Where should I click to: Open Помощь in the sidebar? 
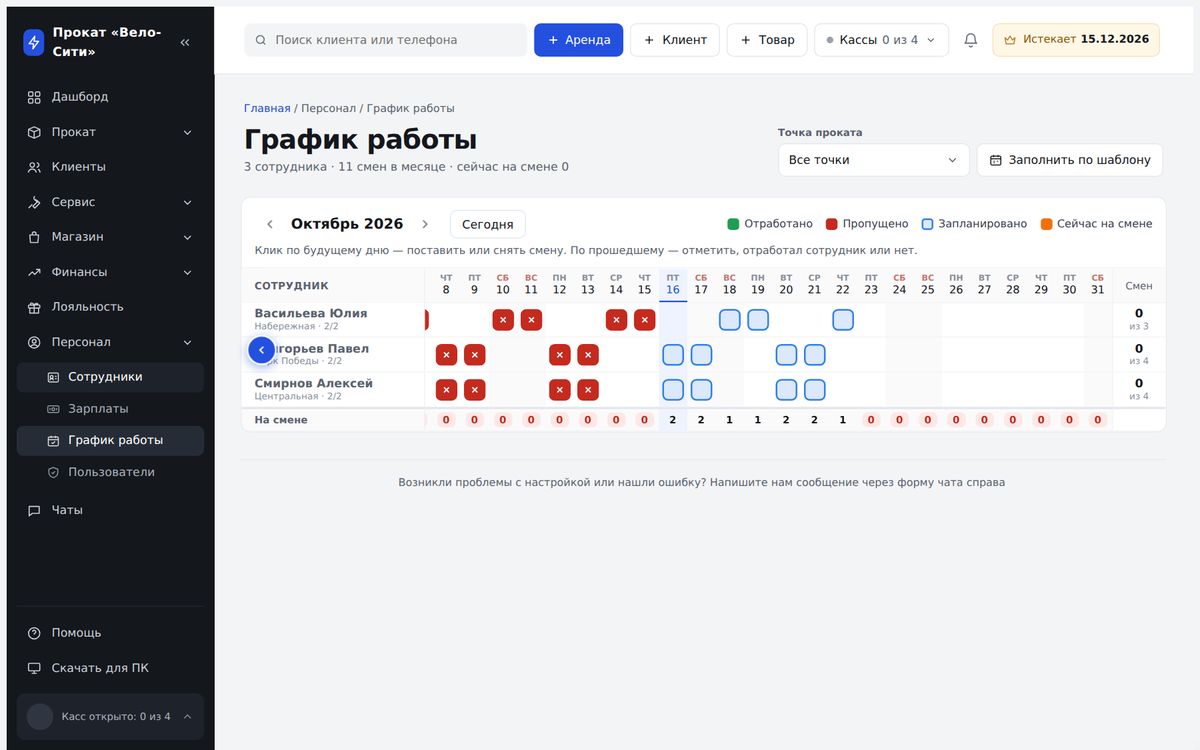click(110, 633)
